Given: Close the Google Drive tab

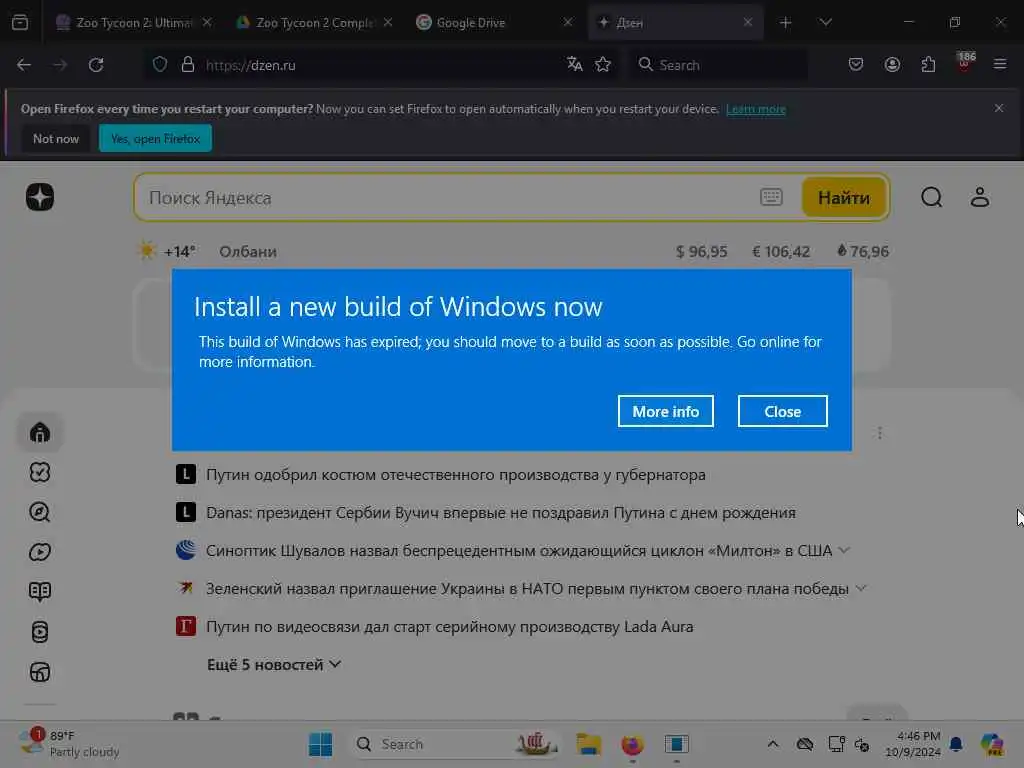Looking at the screenshot, I should click(568, 22).
